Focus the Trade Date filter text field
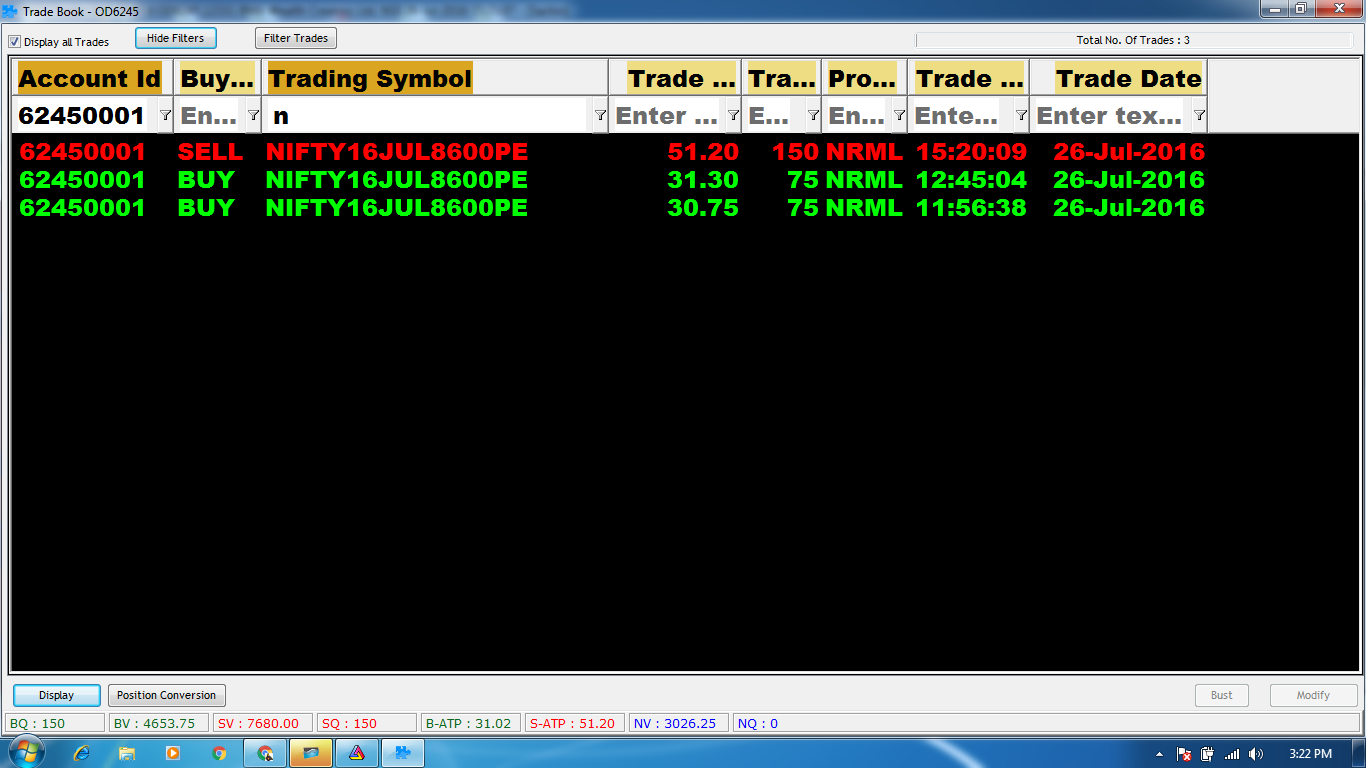1366x768 pixels. tap(1110, 116)
